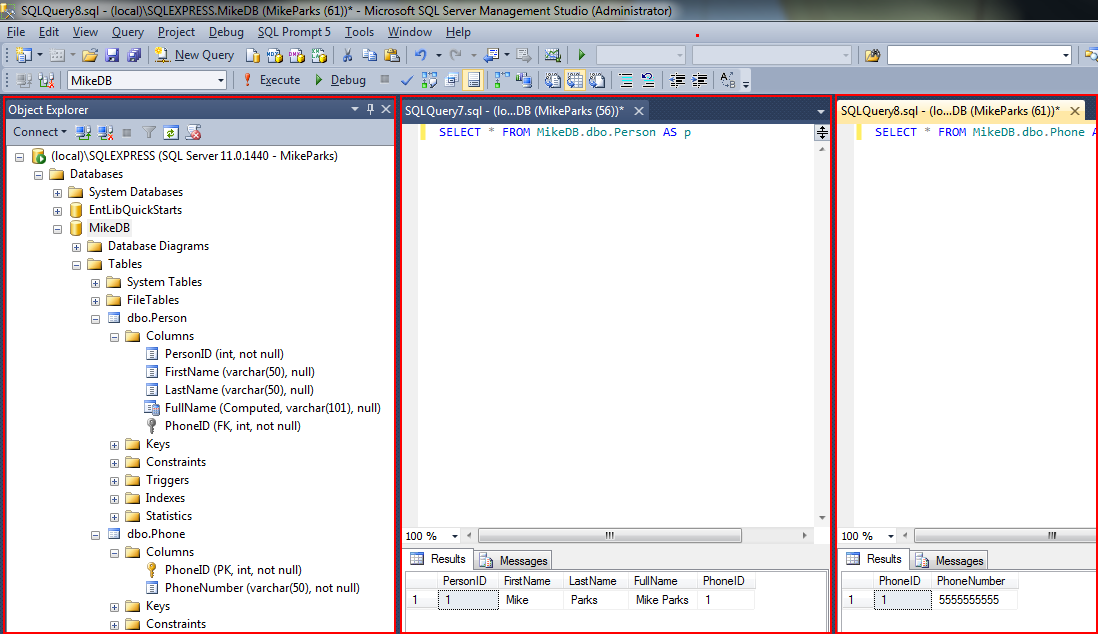Image resolution: width=1098 pixels, height=634 pixels.
Task: Click the Filter funnel icon in Object Explorer
Action: (149, 132)
